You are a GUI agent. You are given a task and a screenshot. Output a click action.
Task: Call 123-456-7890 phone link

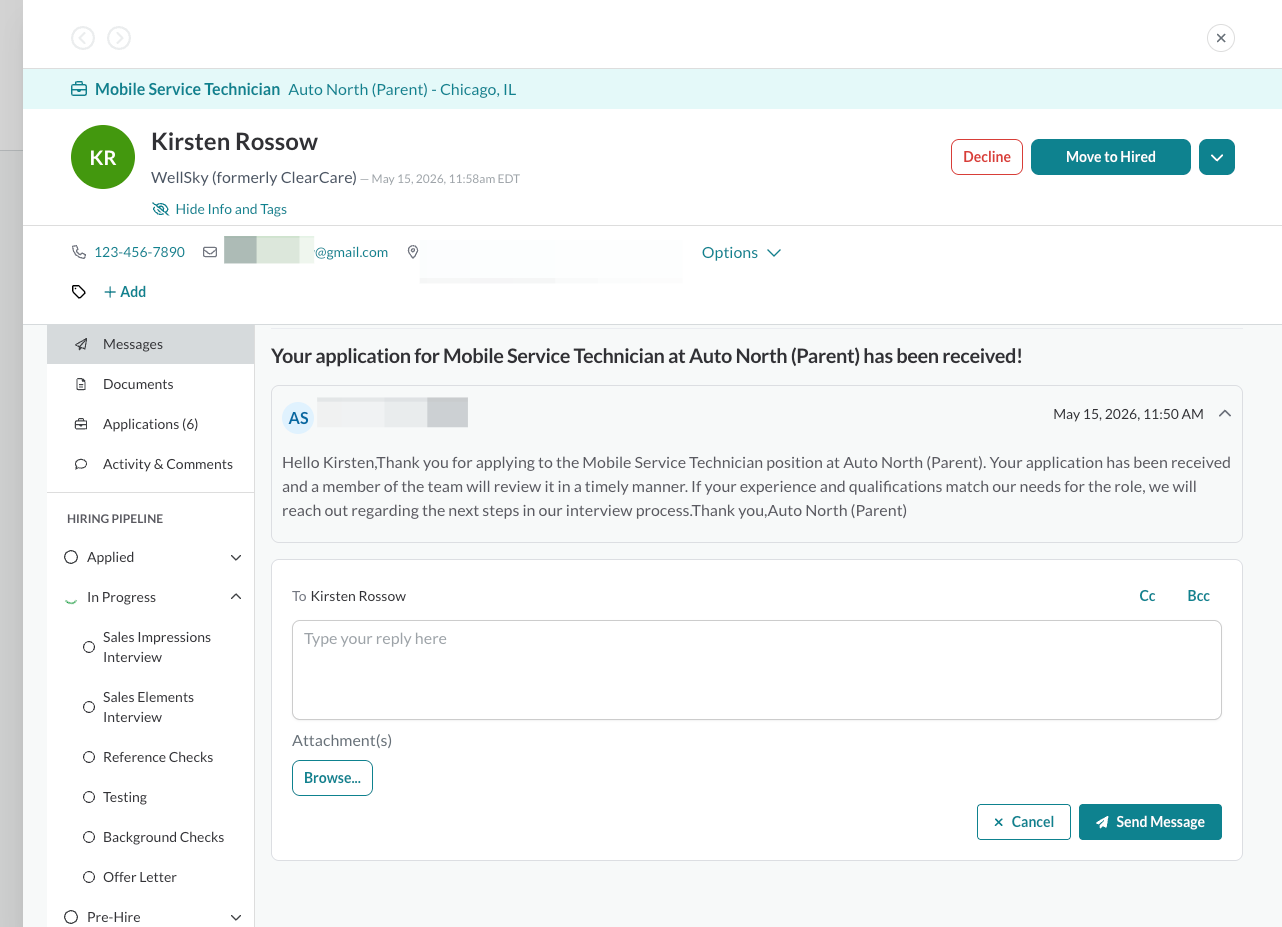click(x=139, y=252)
